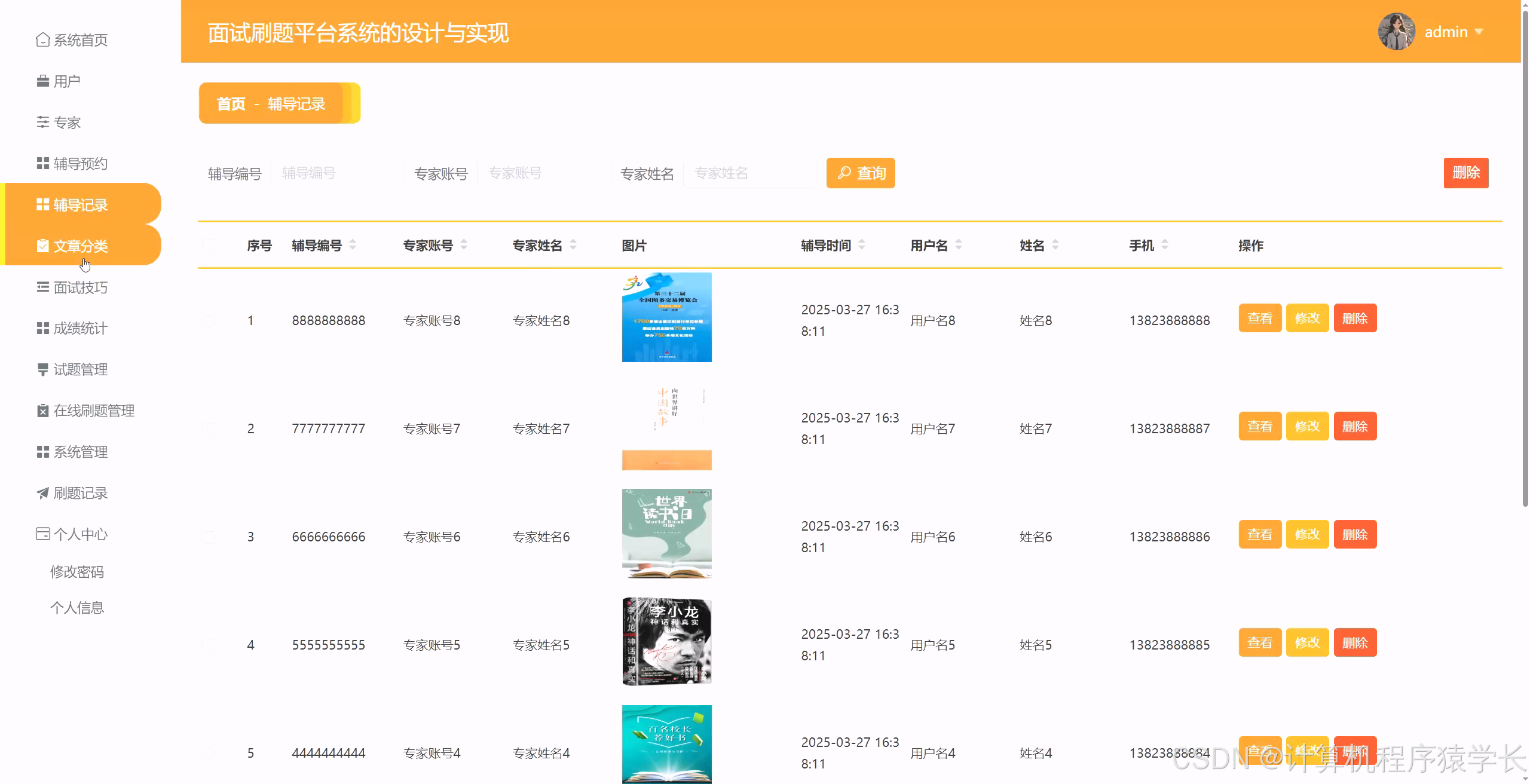Sort by 辅导编号 column arrows
1530x784 pixels.
click(353, 245)
